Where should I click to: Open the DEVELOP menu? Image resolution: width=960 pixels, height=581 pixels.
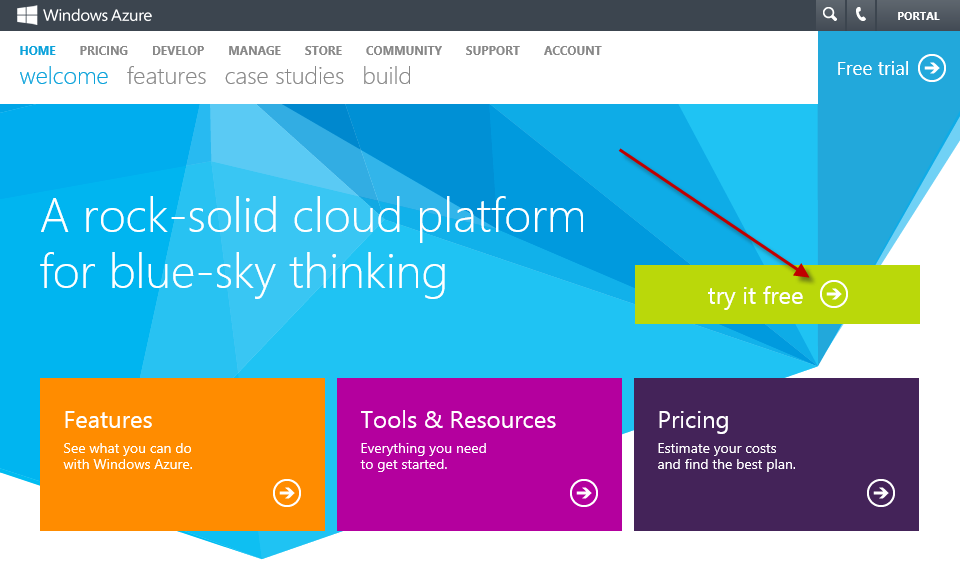click(x=178, y=51)
